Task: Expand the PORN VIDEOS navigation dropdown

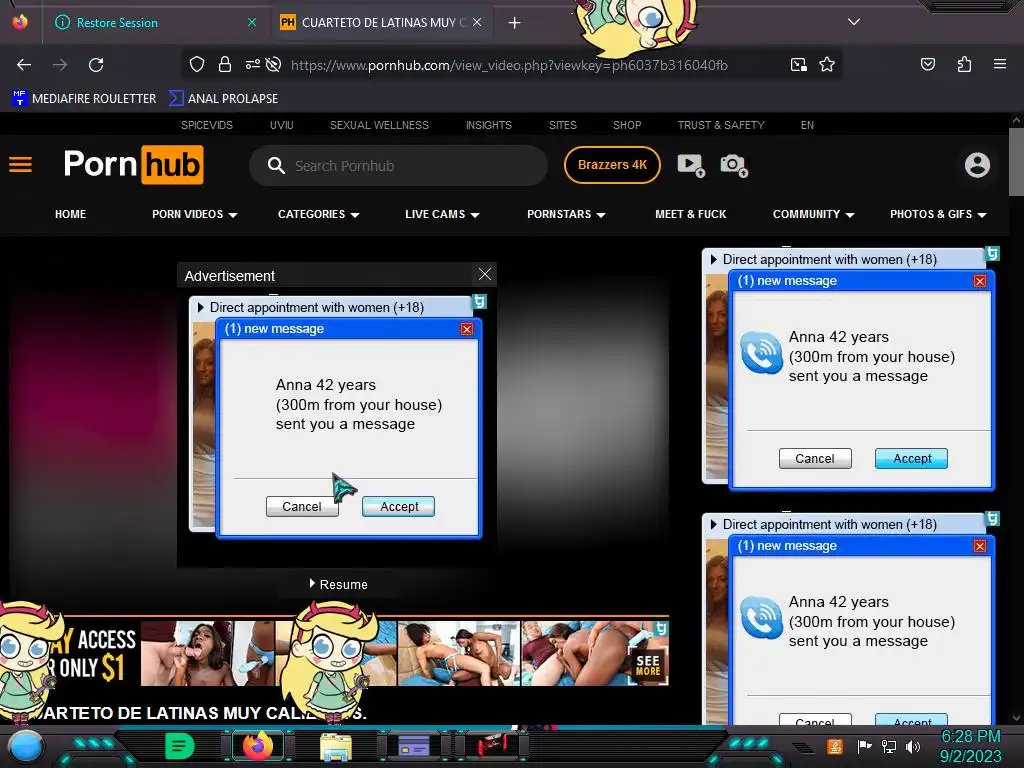Action: coord(195,214)
